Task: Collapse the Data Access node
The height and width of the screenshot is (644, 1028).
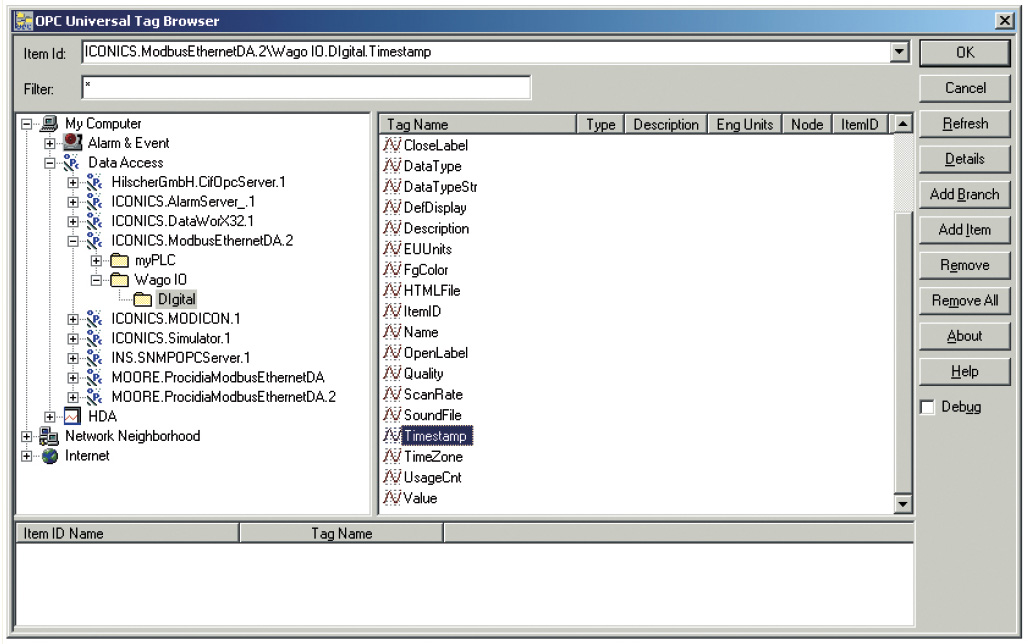Action: tap(50, 163)
